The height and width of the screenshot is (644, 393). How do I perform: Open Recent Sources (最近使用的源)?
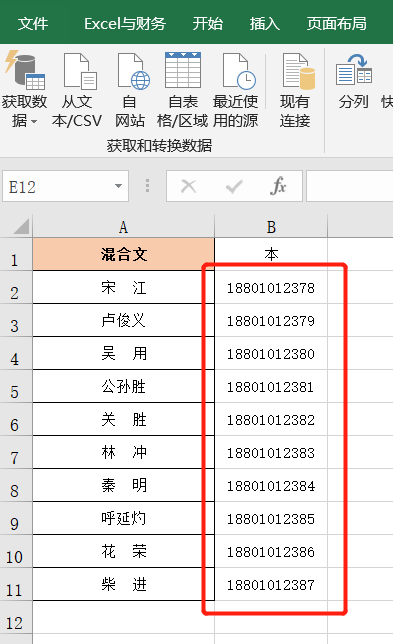(236, 90)
